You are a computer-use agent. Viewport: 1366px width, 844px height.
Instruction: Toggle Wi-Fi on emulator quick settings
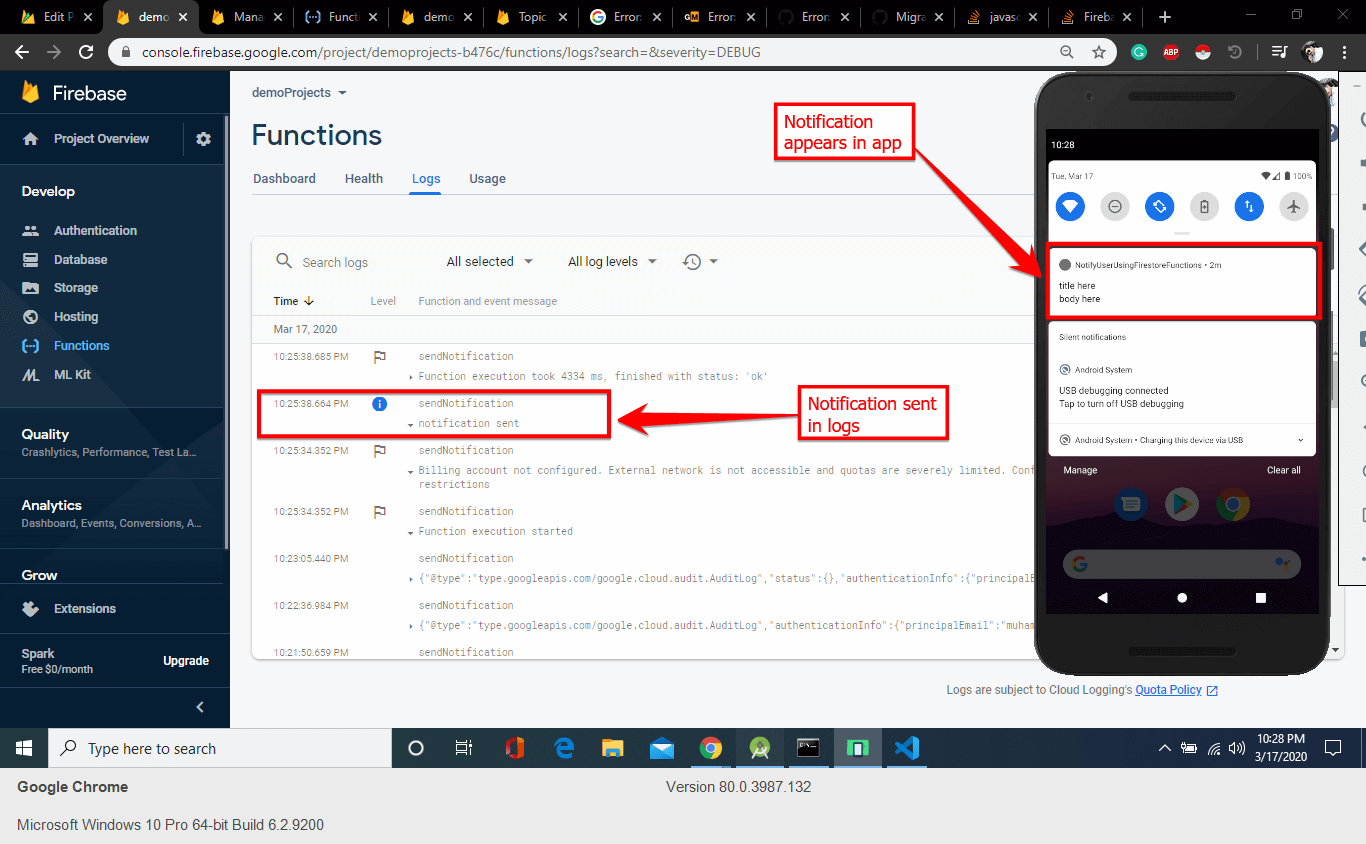pos(1070,207)
